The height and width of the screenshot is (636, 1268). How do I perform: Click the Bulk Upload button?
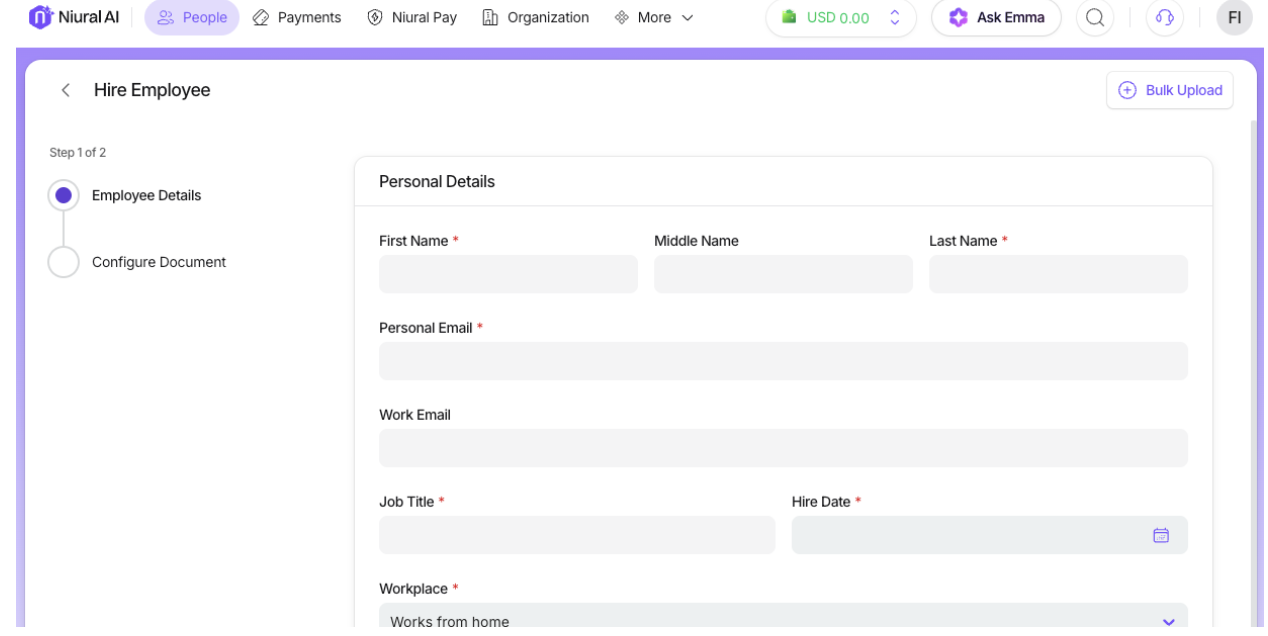point(1170,90)
